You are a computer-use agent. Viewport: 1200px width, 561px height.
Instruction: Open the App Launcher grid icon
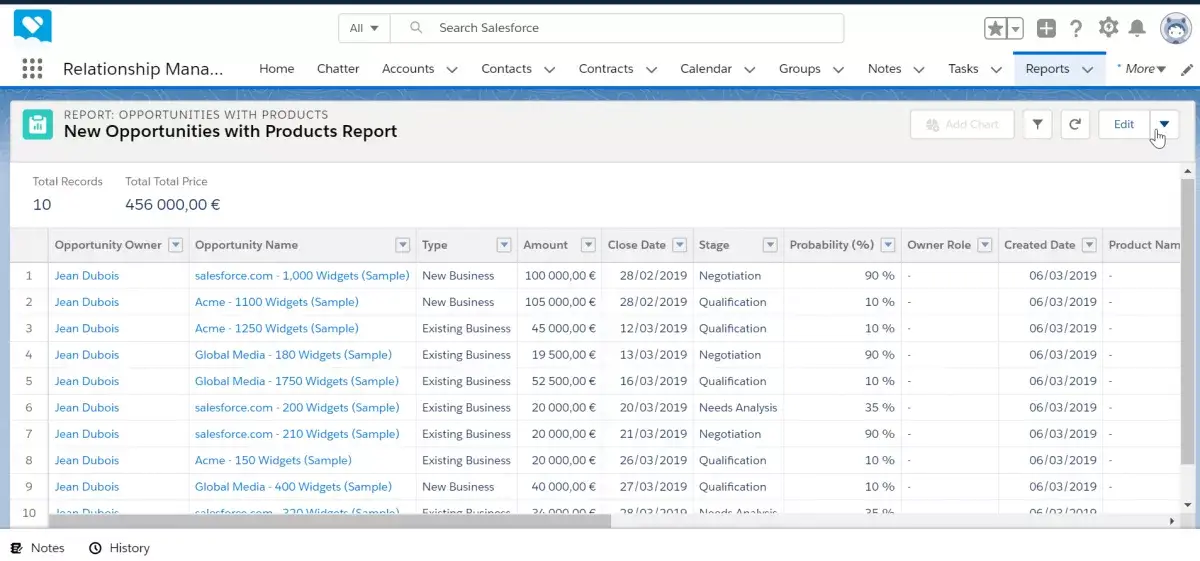(32, 68)
